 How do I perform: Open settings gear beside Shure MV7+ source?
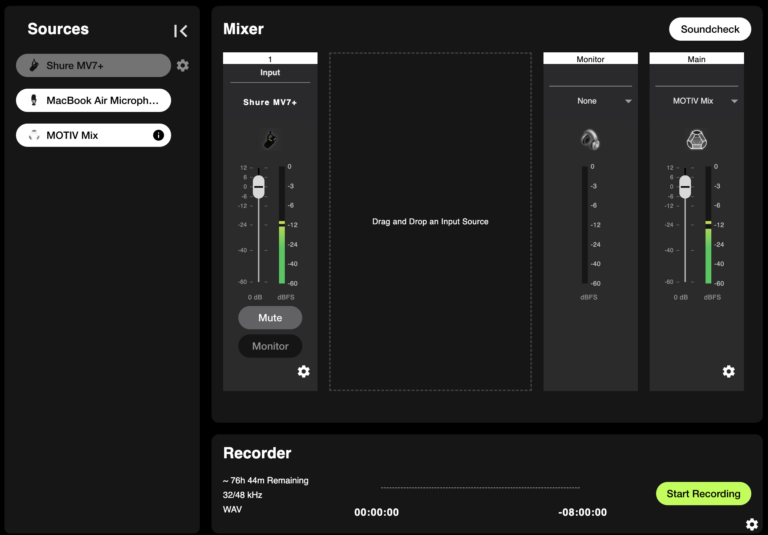click(182, 66)
